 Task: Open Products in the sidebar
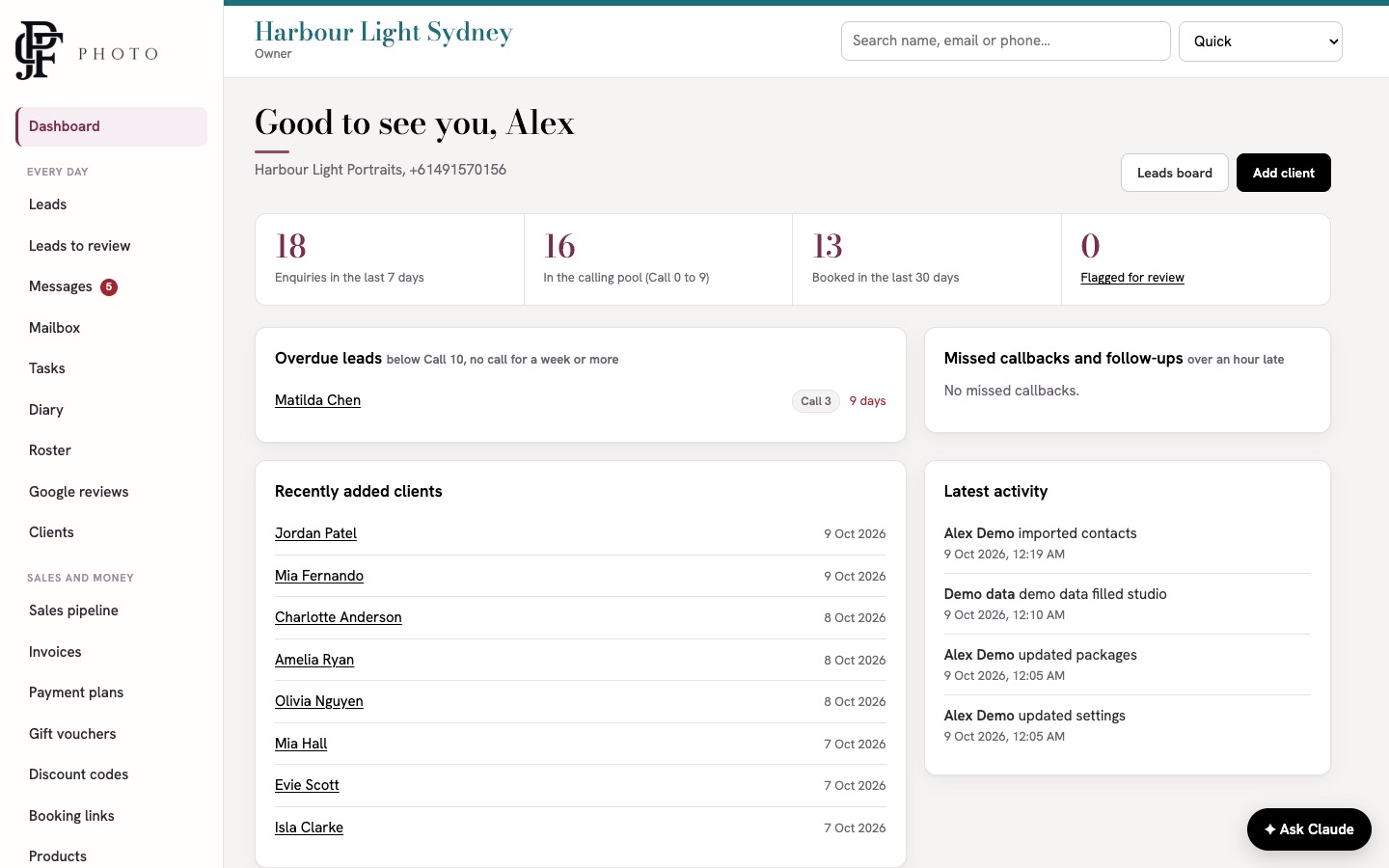click(x=112, y=856)
